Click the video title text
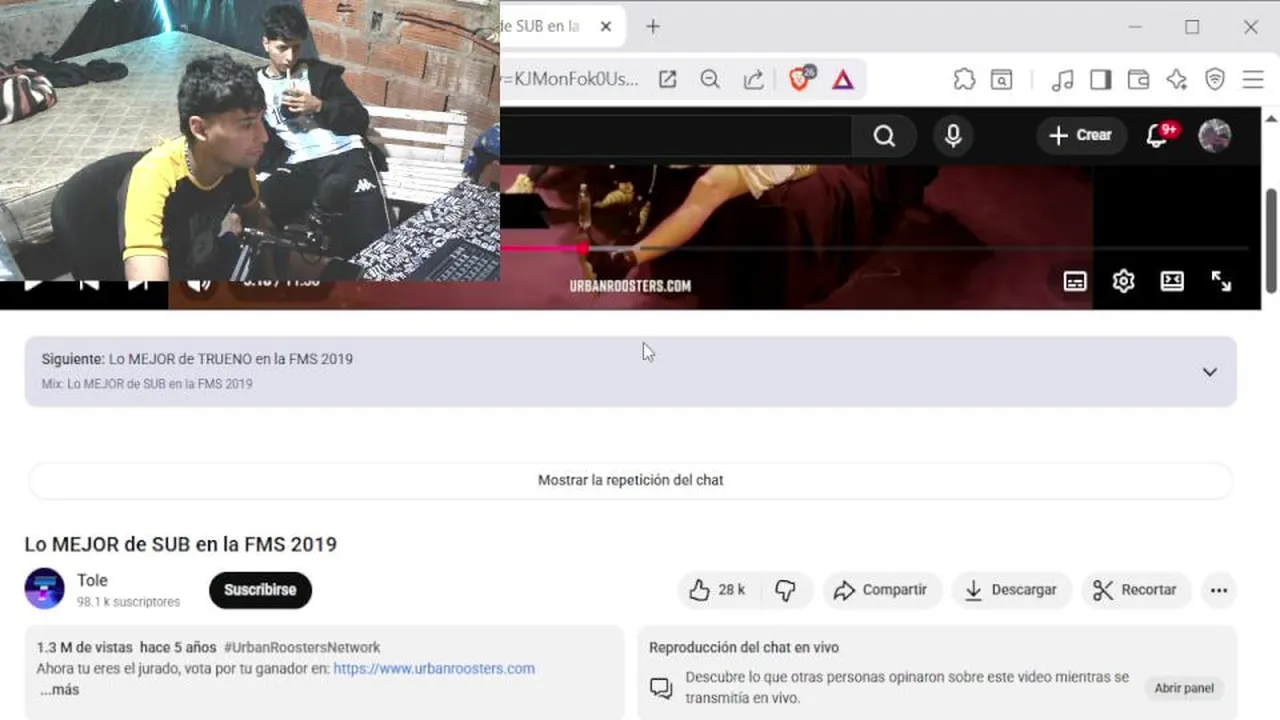This screenshot has height=720, width=1280. [181, 545]
